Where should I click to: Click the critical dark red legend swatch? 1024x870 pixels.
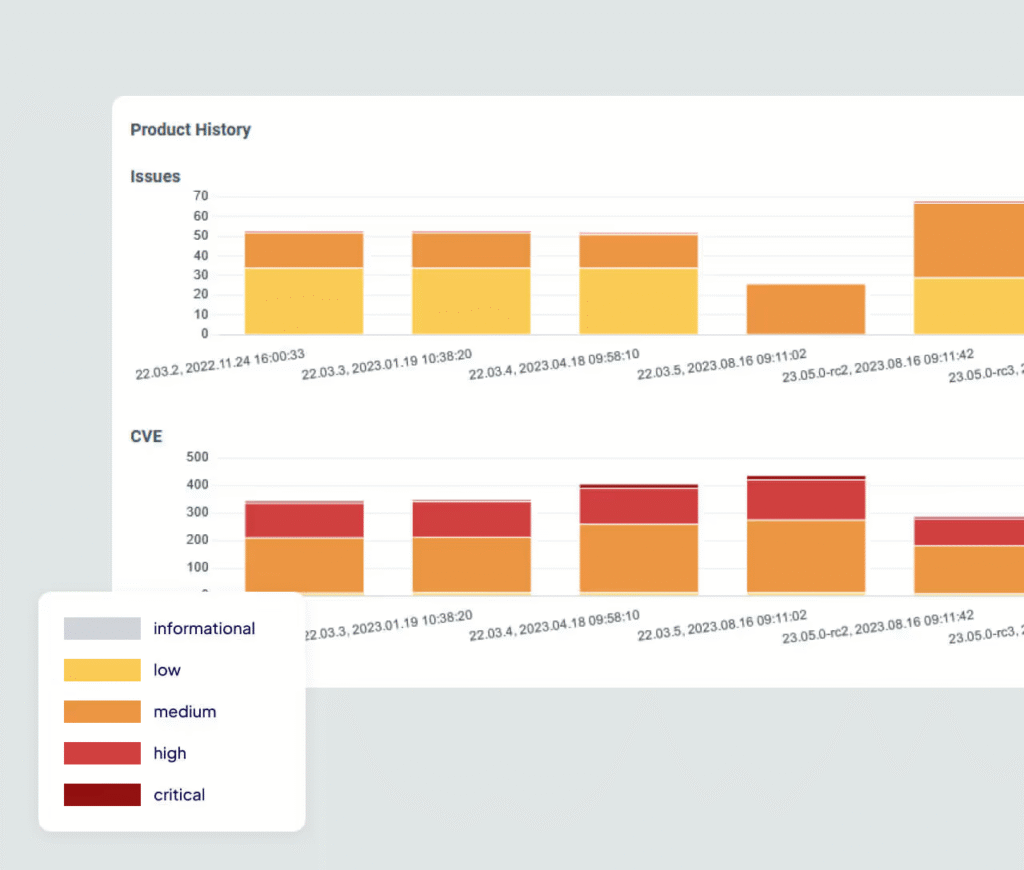pyautogui.click(x=102, y=795)
